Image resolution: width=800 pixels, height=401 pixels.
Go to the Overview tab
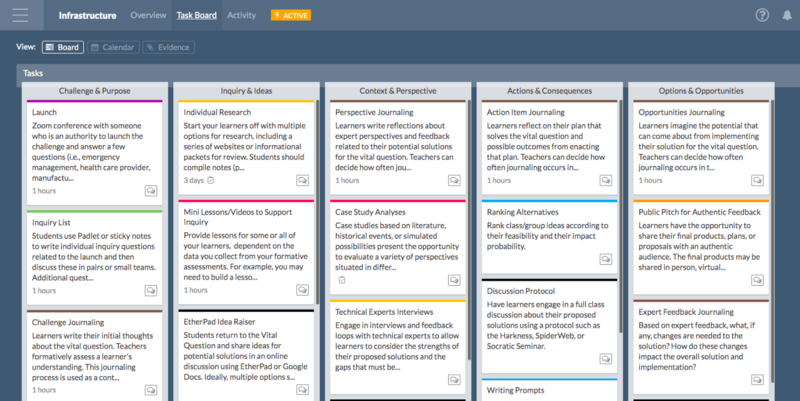(x=148, y=15)
